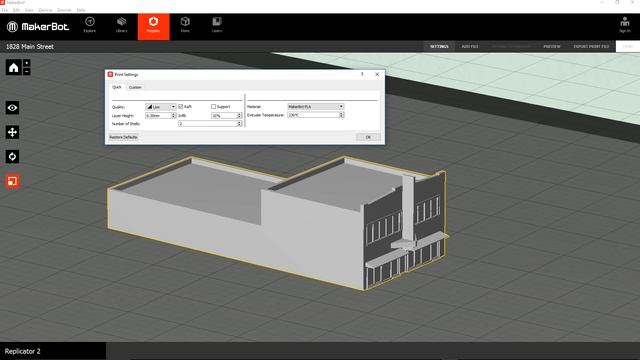Click the Print button
640x360 pixels.
tap(628, 47)
